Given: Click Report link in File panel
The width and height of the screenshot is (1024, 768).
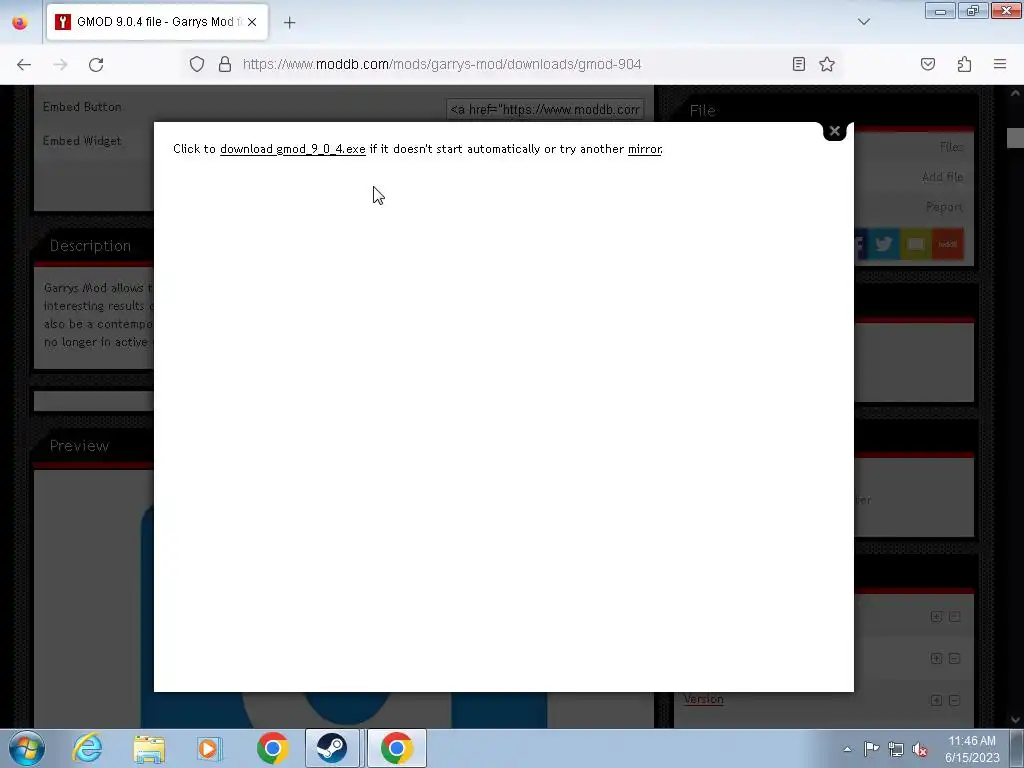Looking at the screenshot, I should [x=944, y=207].
